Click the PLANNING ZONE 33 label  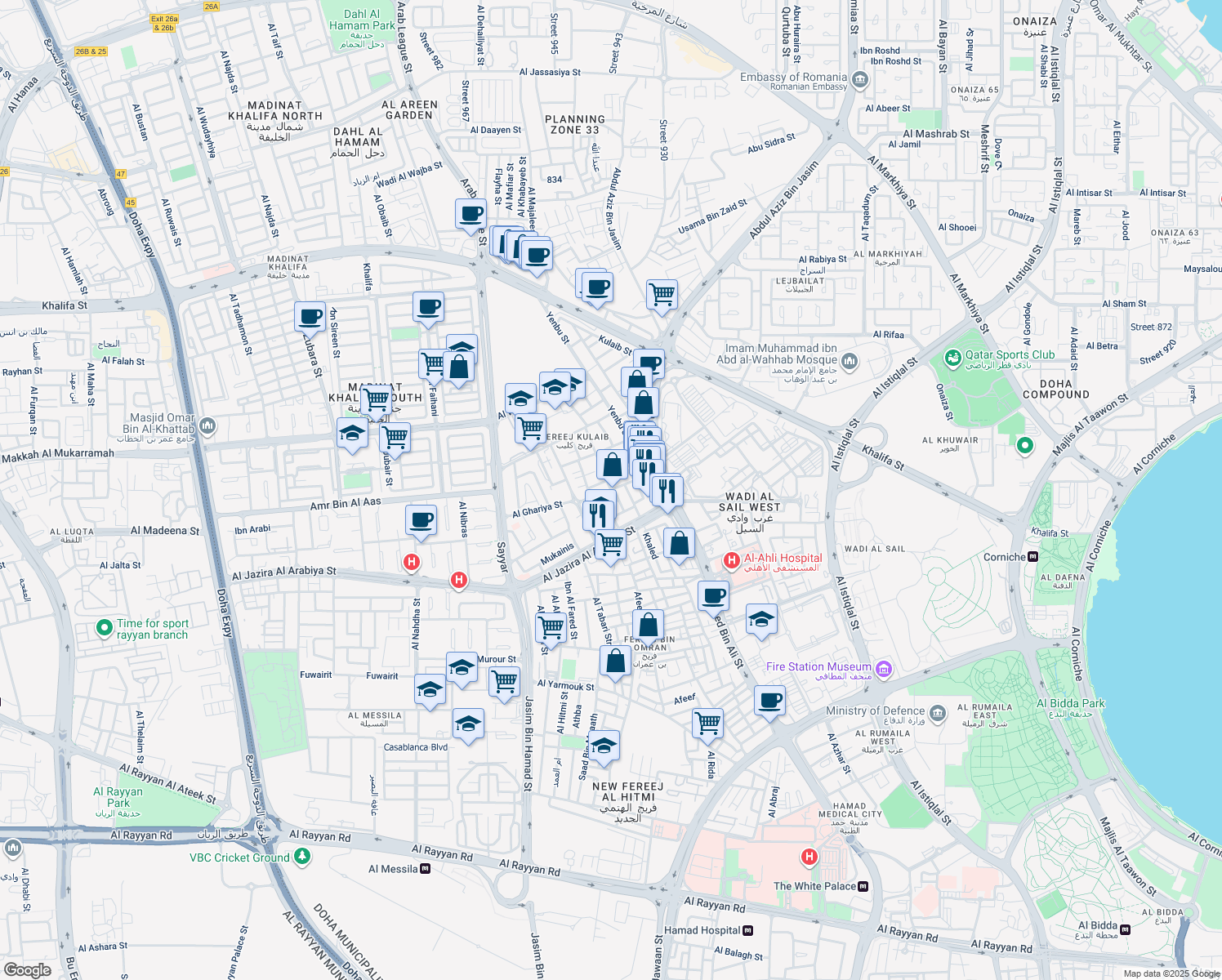pyautogui.click(x=575, y=124)
